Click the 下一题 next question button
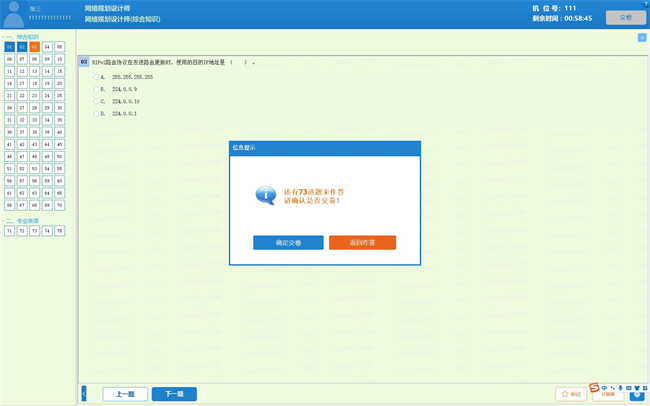The width and height of the screenshot is (650, 406). tap(174, 394)
